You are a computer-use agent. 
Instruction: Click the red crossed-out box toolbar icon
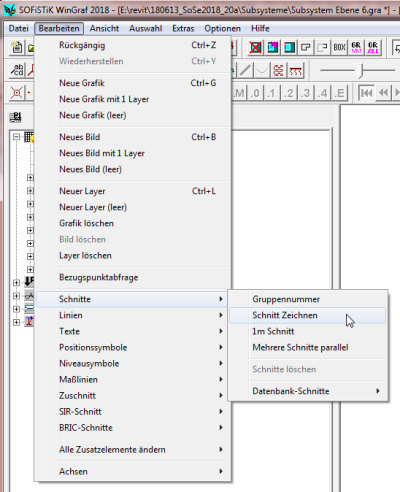[255, 48]
